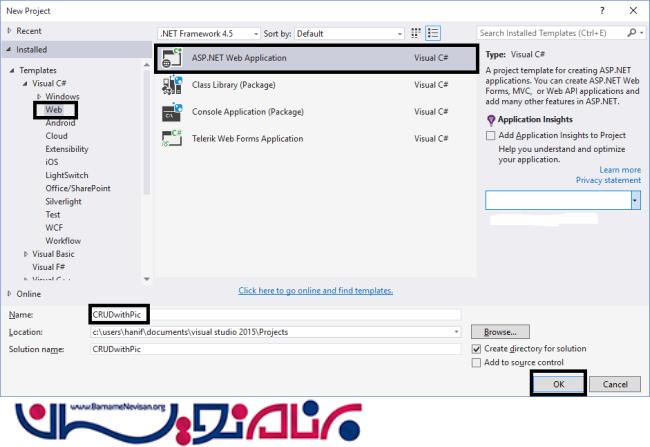Open the help question mark icon

click(602, 11)
